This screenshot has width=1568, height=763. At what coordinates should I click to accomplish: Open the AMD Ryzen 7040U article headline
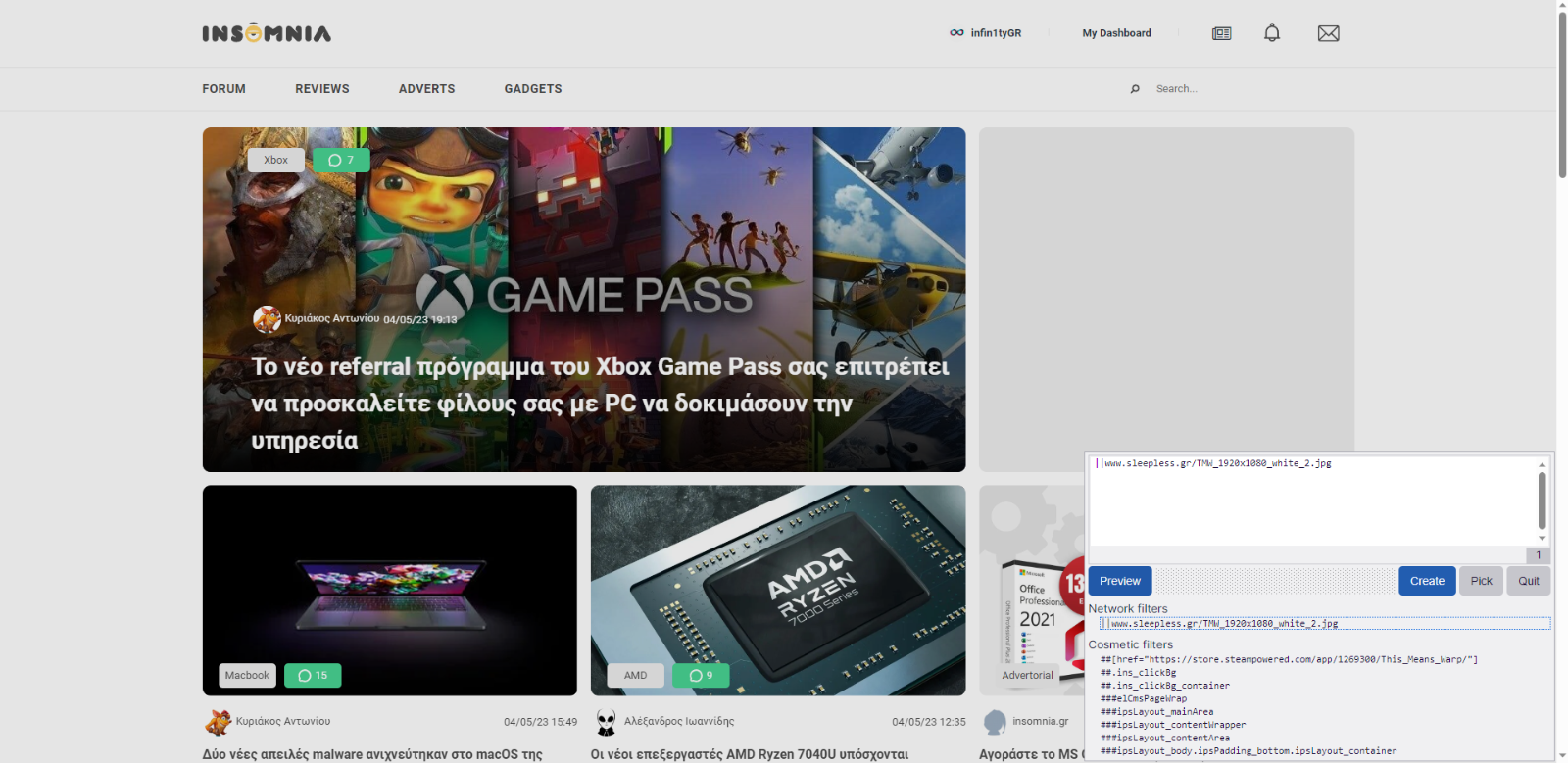pos(750,754)
